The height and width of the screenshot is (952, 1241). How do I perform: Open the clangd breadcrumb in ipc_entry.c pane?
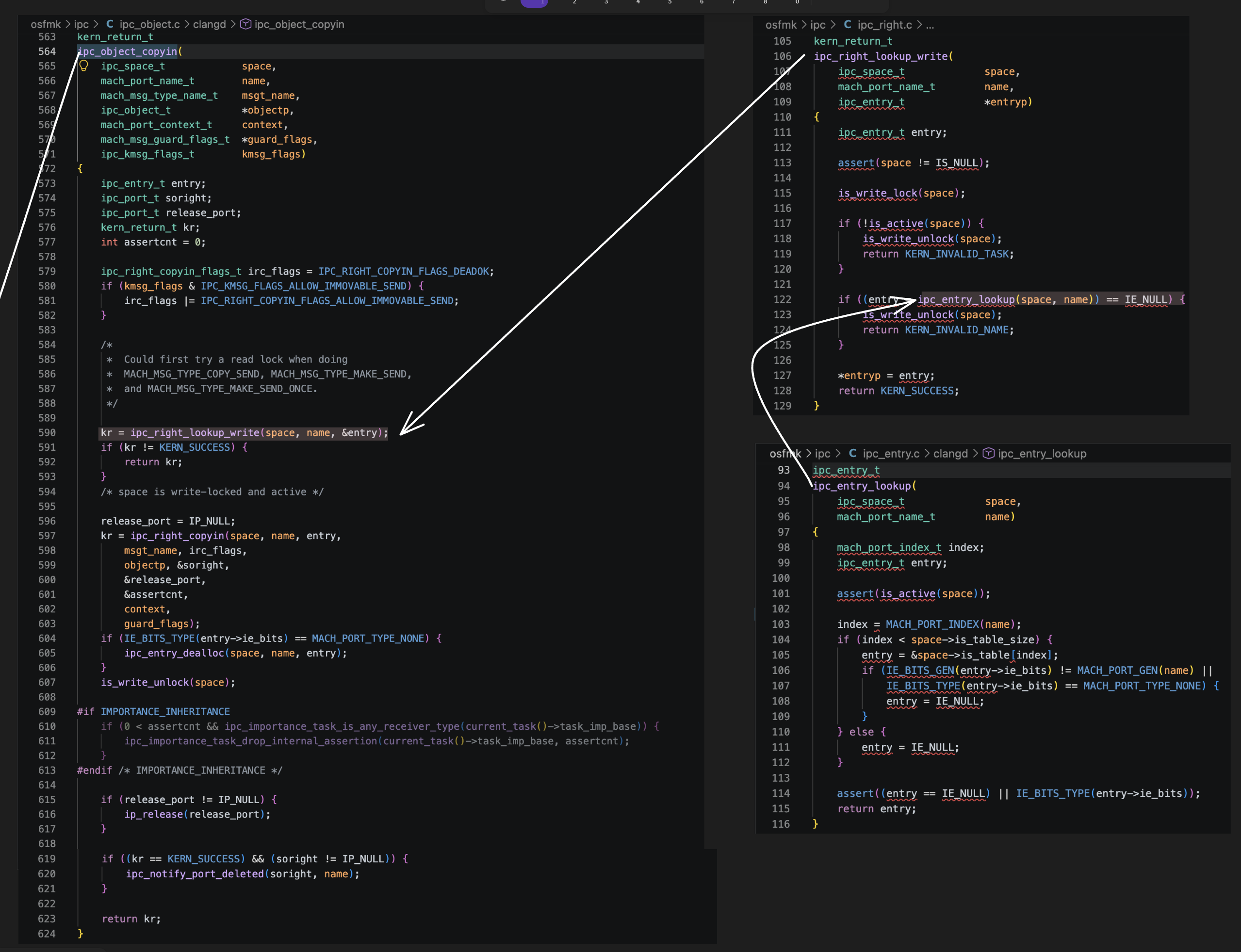(950, 453)
